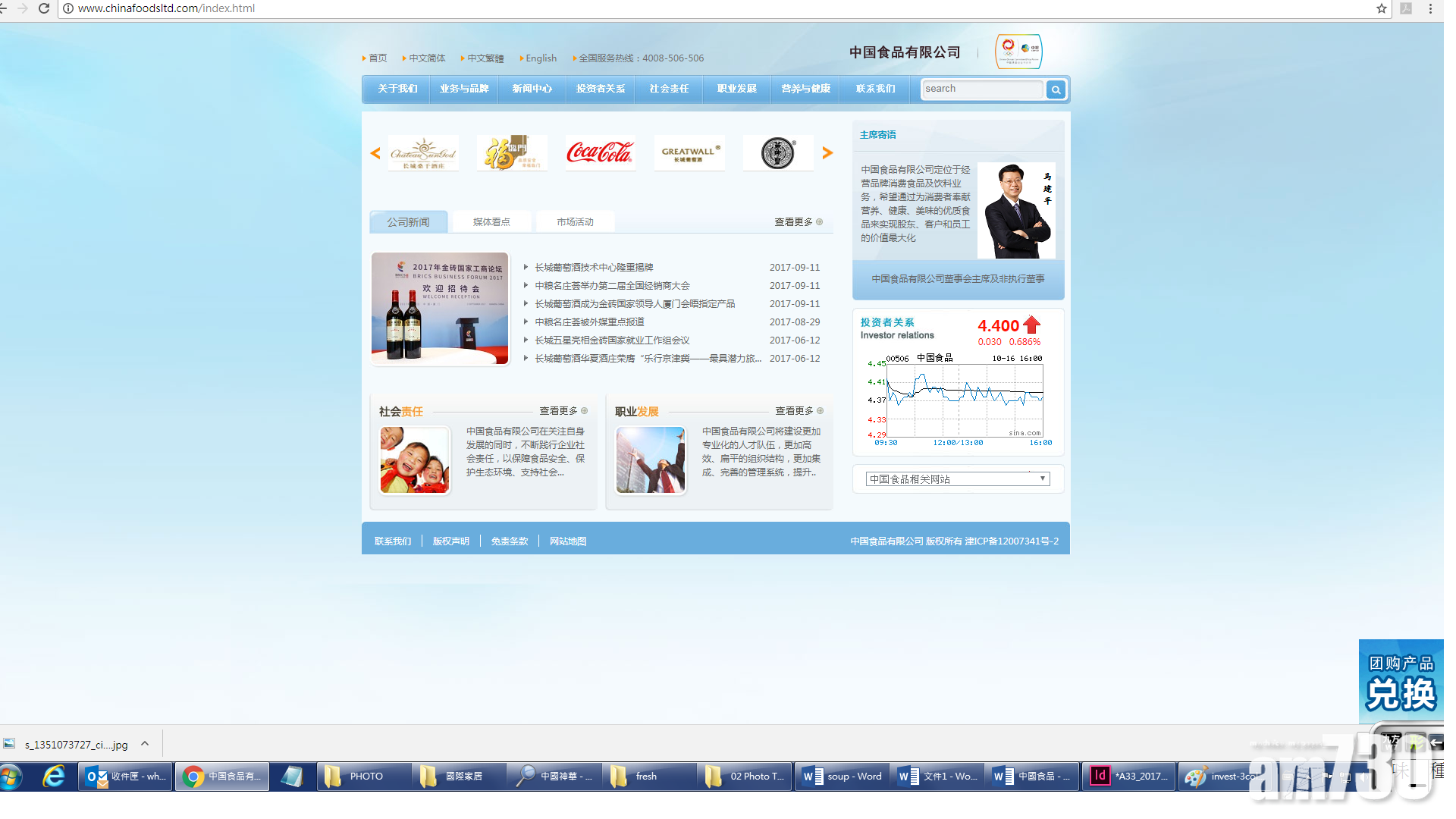Open the 2017-08-29 news 中粮名庄荟被外媒重点报道
The width and height of the screenshot is (1456, 819).
[589, 322]
